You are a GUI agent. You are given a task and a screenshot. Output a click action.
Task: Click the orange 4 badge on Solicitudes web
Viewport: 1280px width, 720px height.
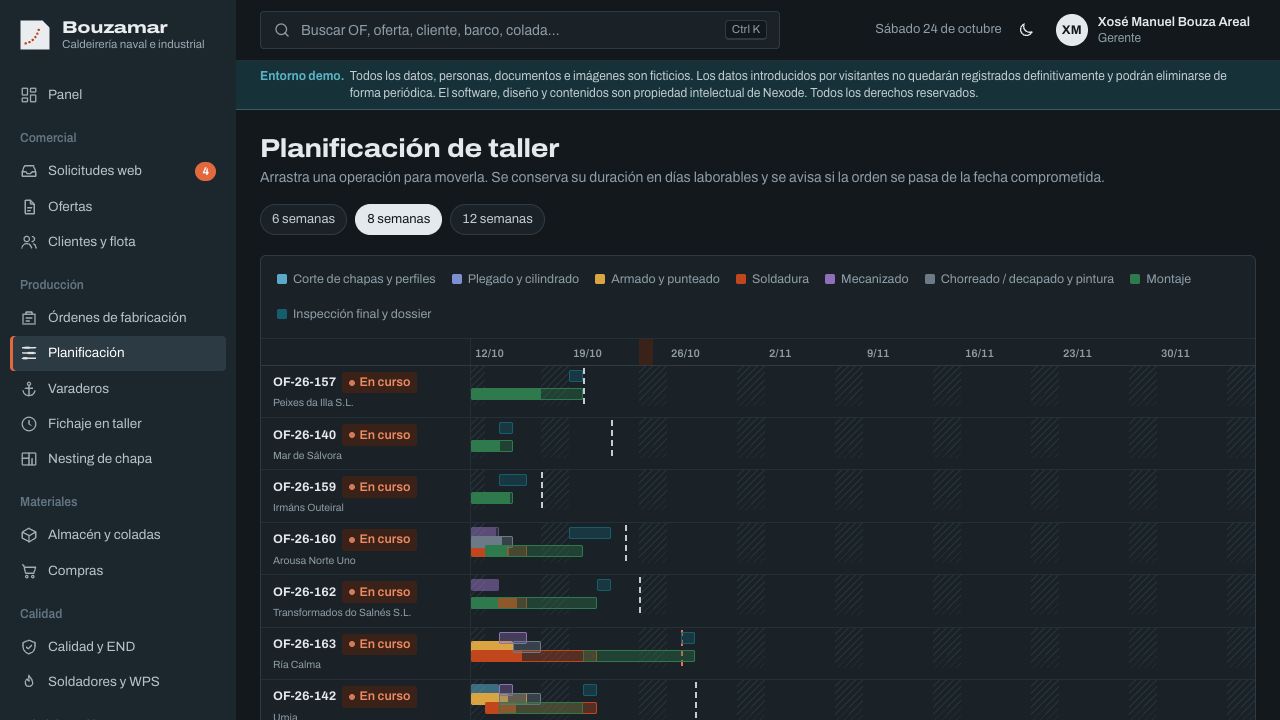(x=205, y=171)
